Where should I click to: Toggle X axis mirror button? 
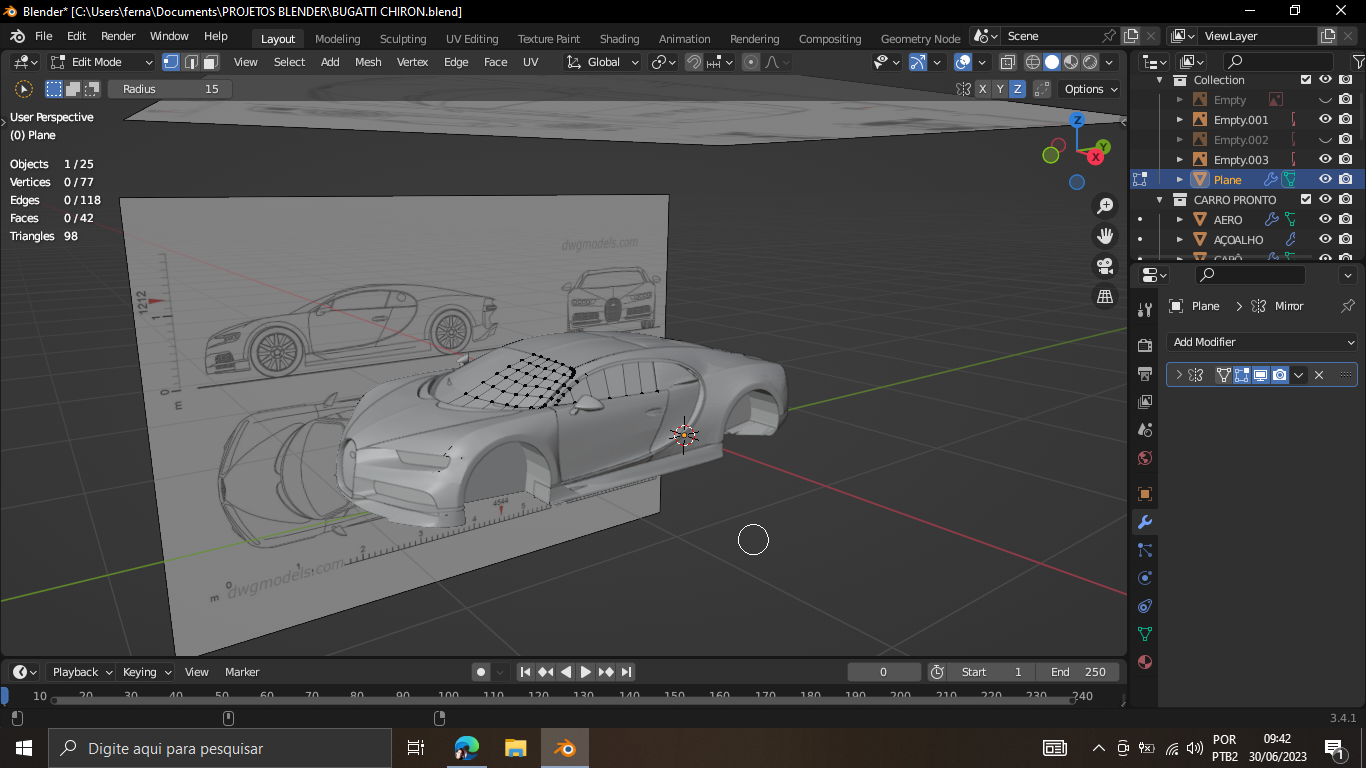coord(982,89)
